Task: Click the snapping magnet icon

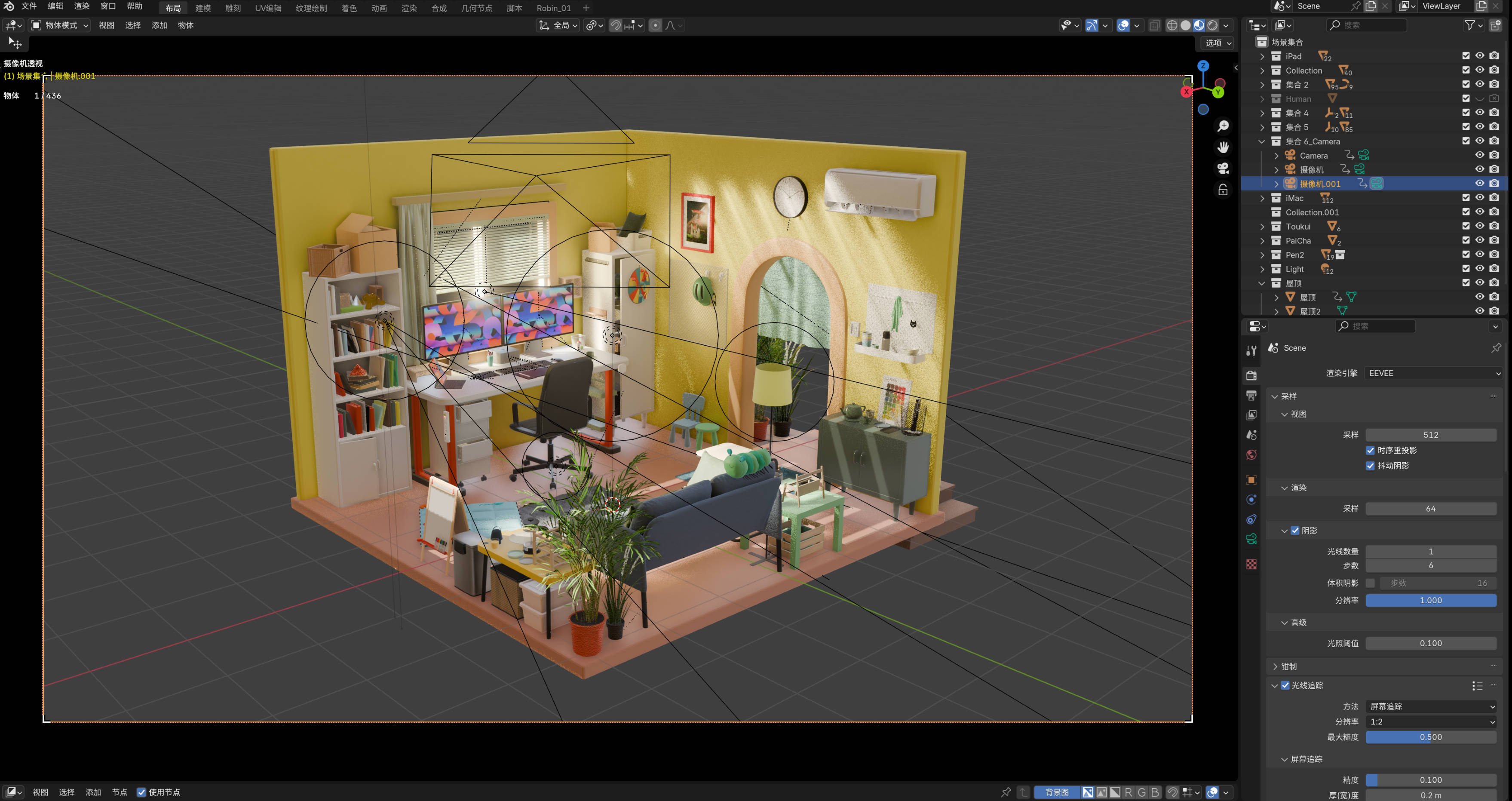Action: pyautogui.click(x=615, y=25)
